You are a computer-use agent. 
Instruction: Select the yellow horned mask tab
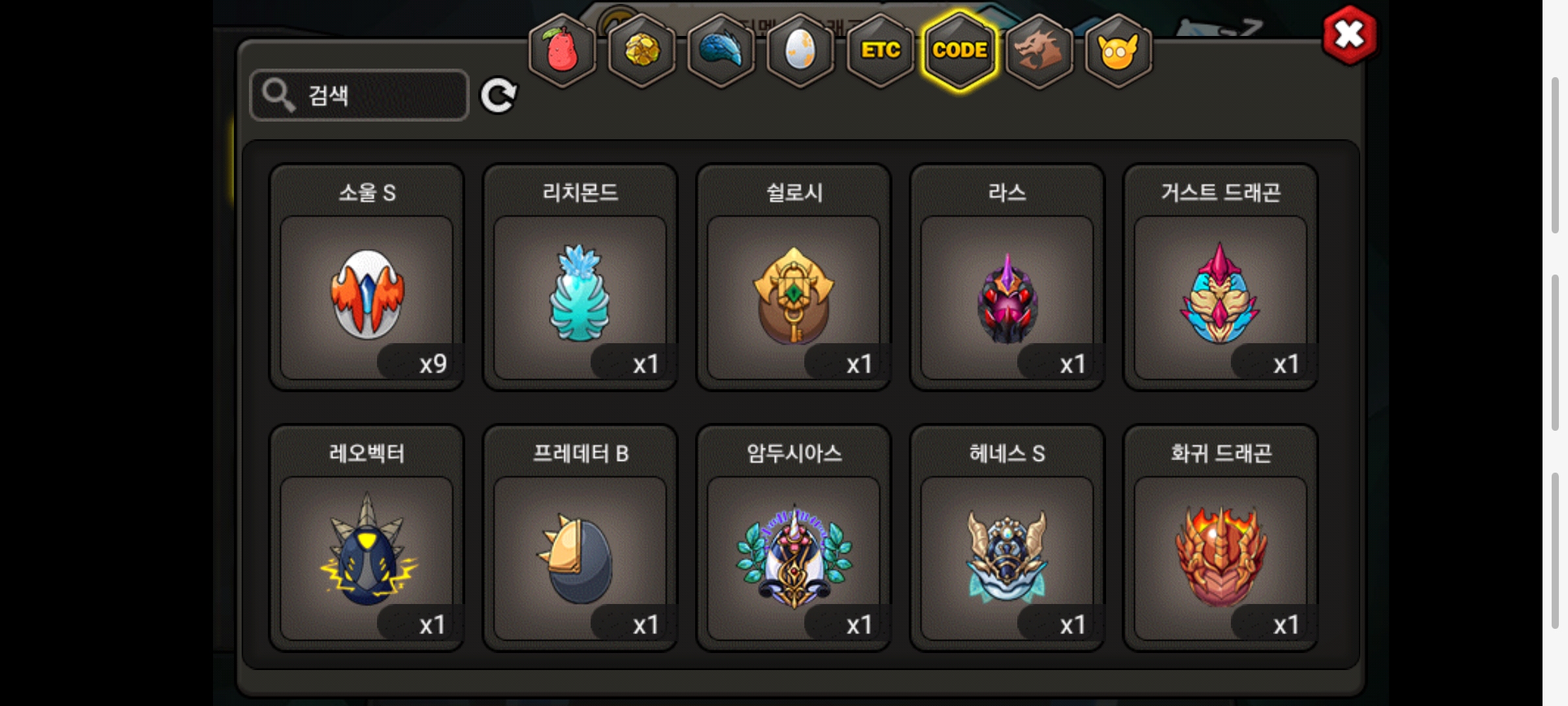tap(1119, 50)
